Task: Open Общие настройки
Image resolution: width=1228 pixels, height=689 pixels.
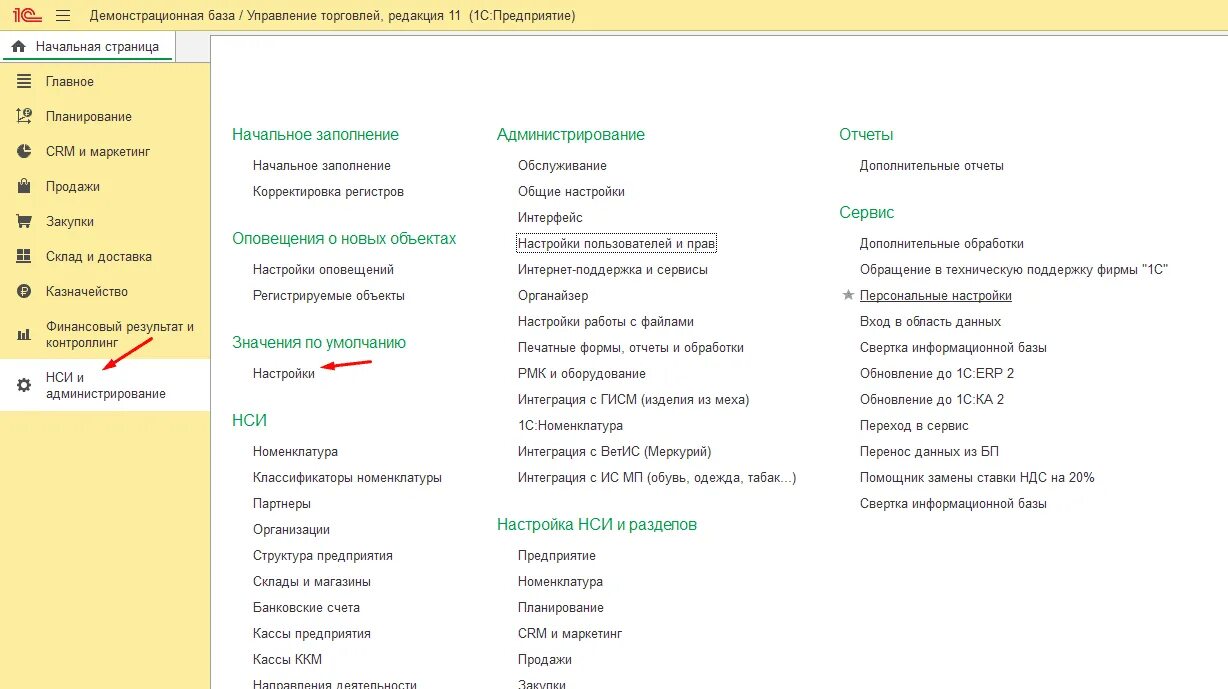Action: tap(571, 191)
